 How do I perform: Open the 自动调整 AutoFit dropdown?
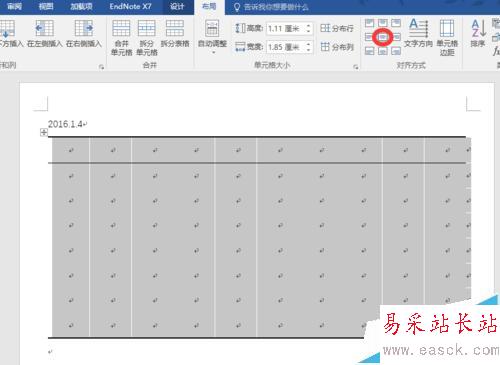(212, 37)
